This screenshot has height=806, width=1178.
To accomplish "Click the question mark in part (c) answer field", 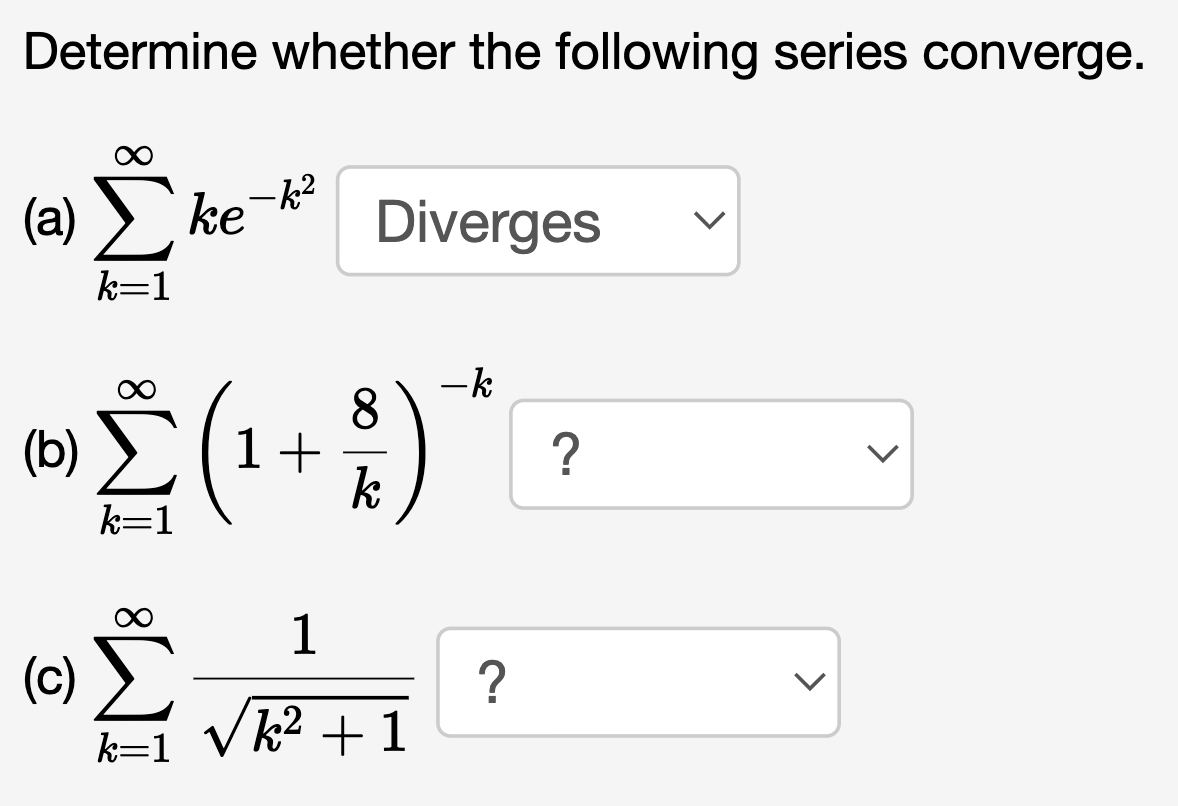I will click(x=492, y=681).
